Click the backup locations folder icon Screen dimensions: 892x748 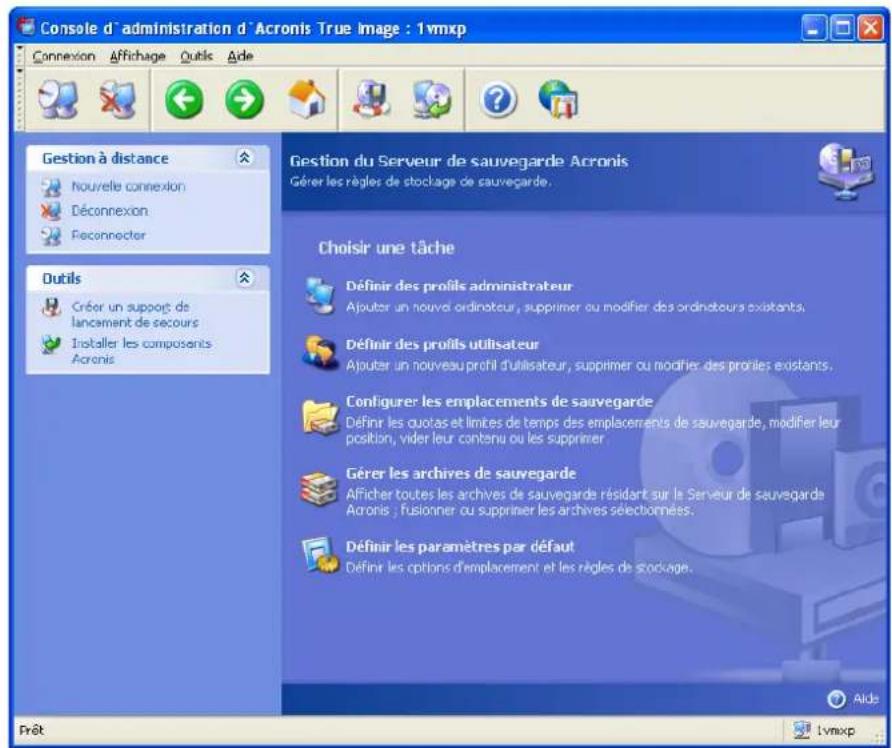pos(320,418)
